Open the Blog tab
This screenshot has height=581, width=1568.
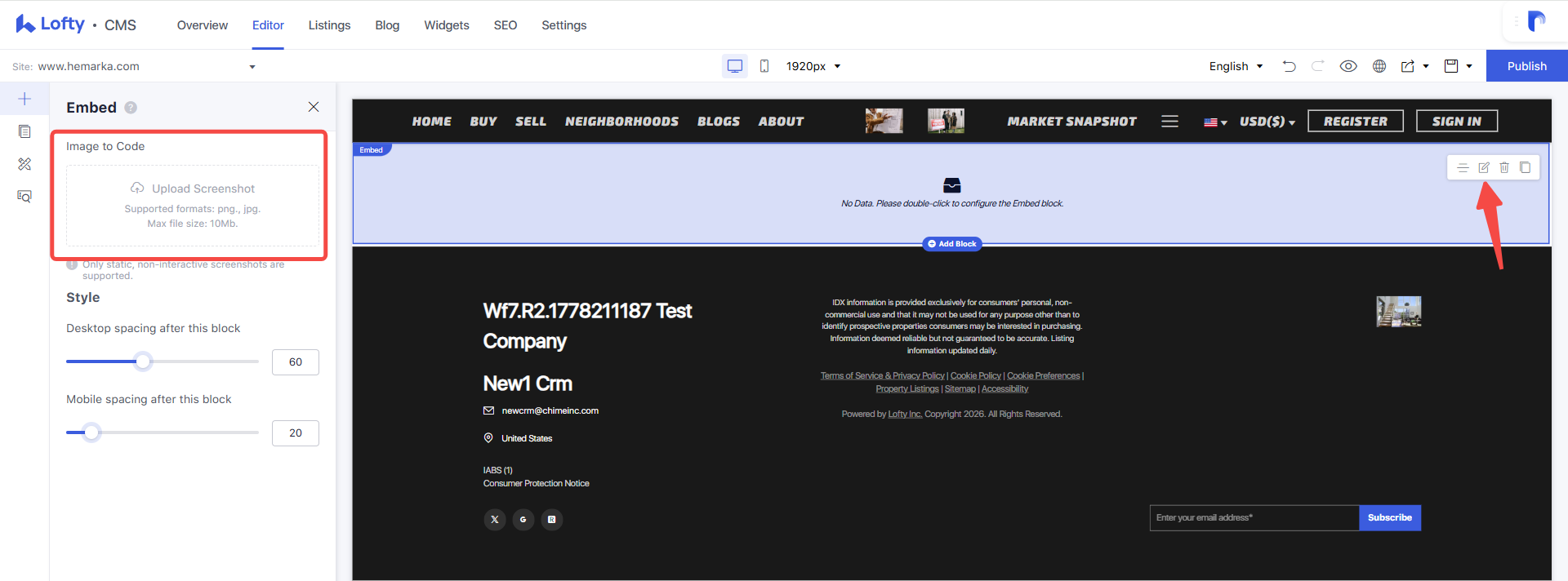(x=387, y=25)
